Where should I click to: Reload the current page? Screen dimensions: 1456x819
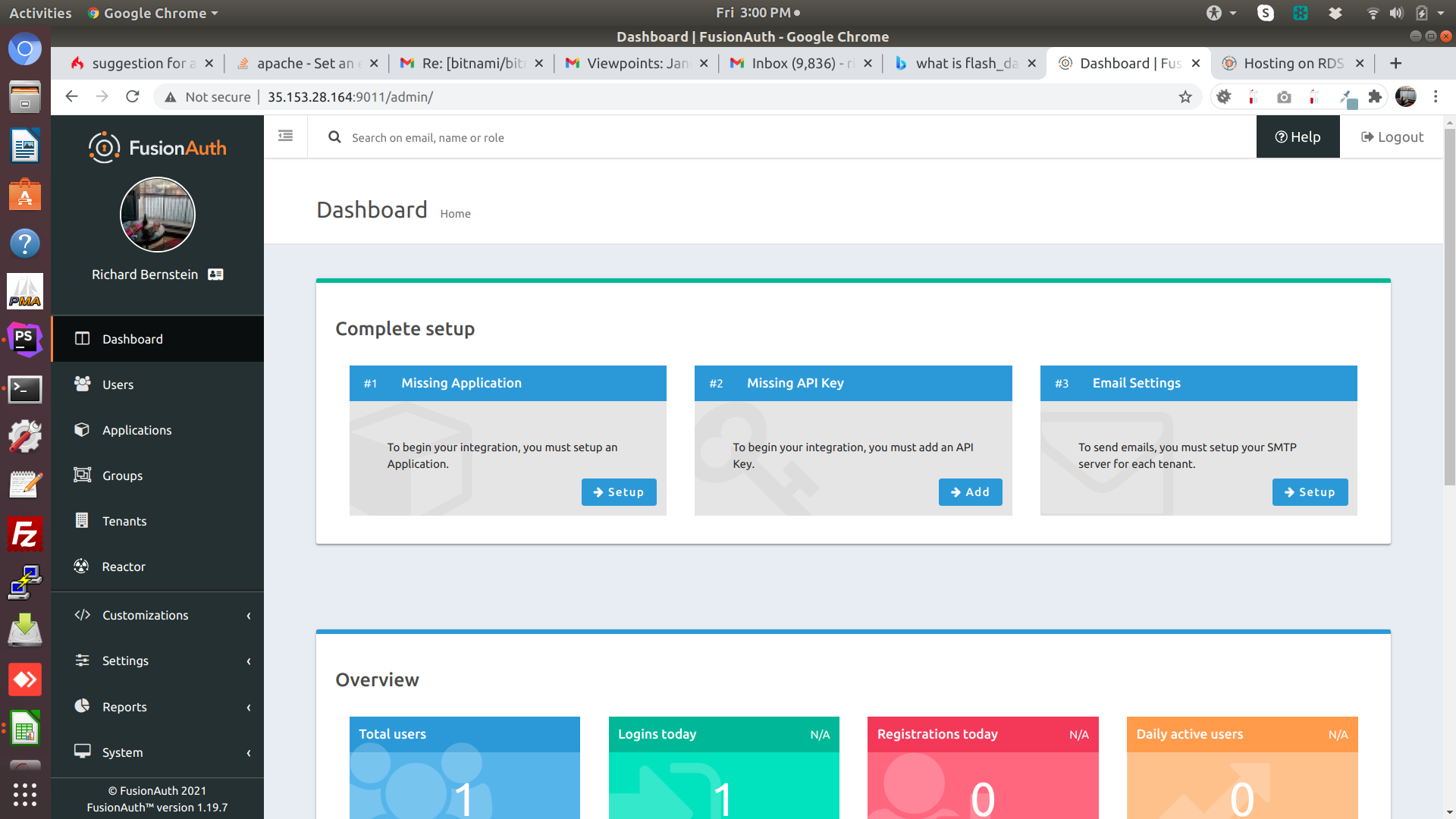(133, 96)
